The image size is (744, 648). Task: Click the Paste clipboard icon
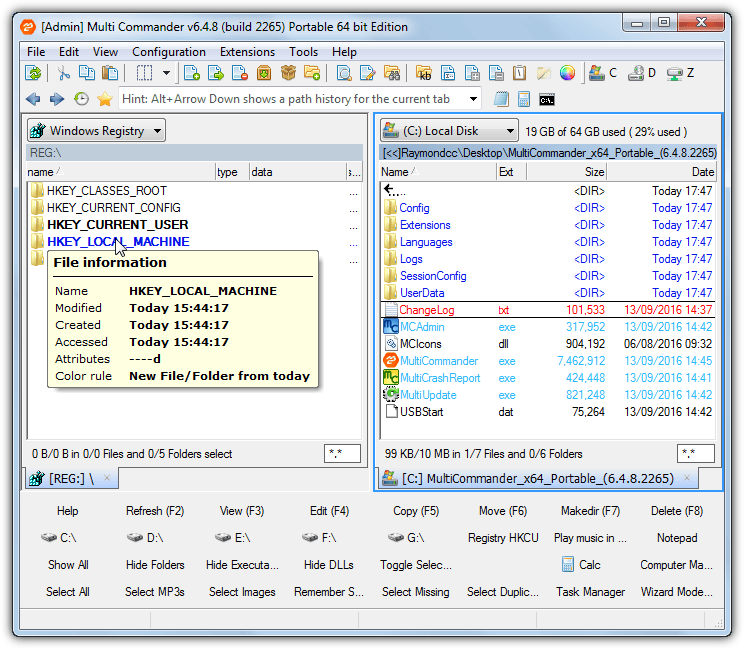[x=110, y=74]
